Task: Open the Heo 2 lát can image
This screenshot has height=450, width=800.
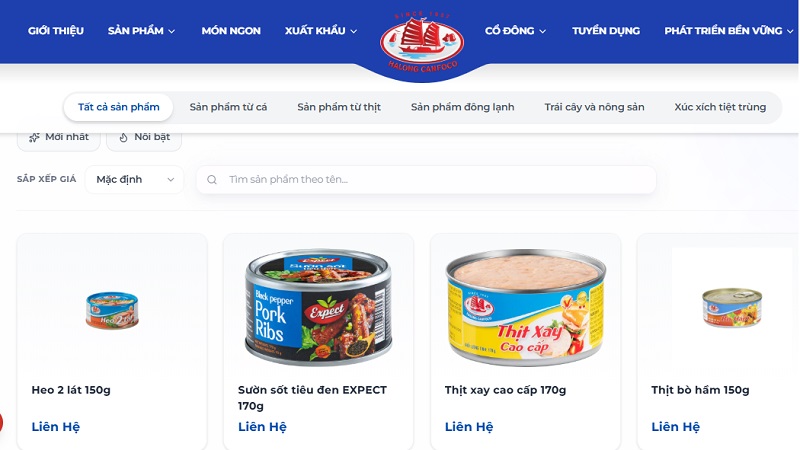Action: 112,310
